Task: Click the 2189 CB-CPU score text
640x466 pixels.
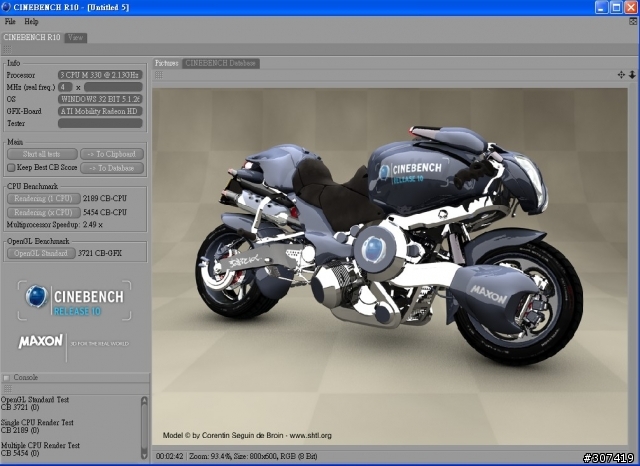Action: [x=105, y=199]
